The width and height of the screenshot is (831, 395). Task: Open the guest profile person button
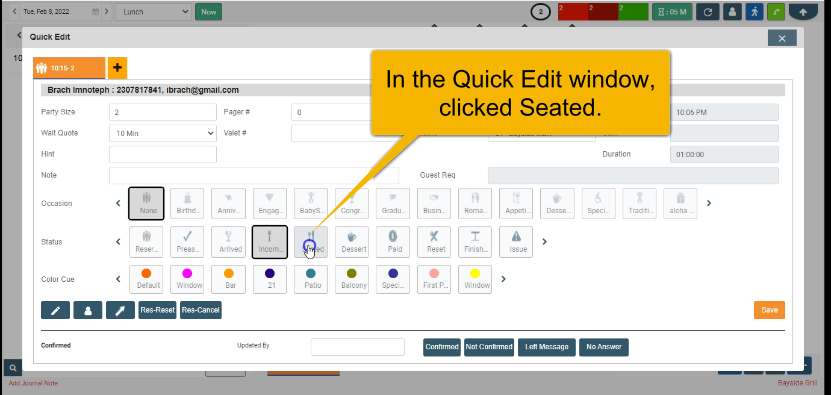click(x=88, y=310)
